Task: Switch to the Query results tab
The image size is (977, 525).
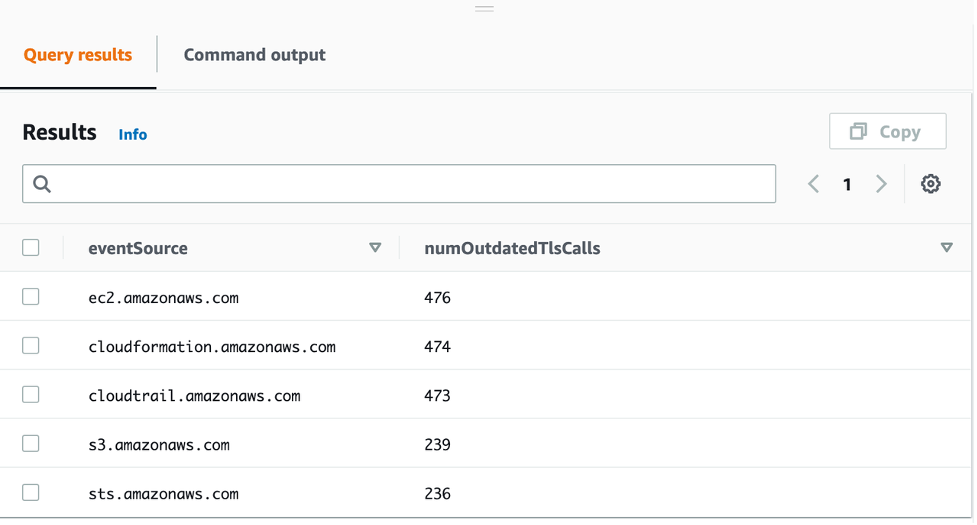Action: [78, 55]
